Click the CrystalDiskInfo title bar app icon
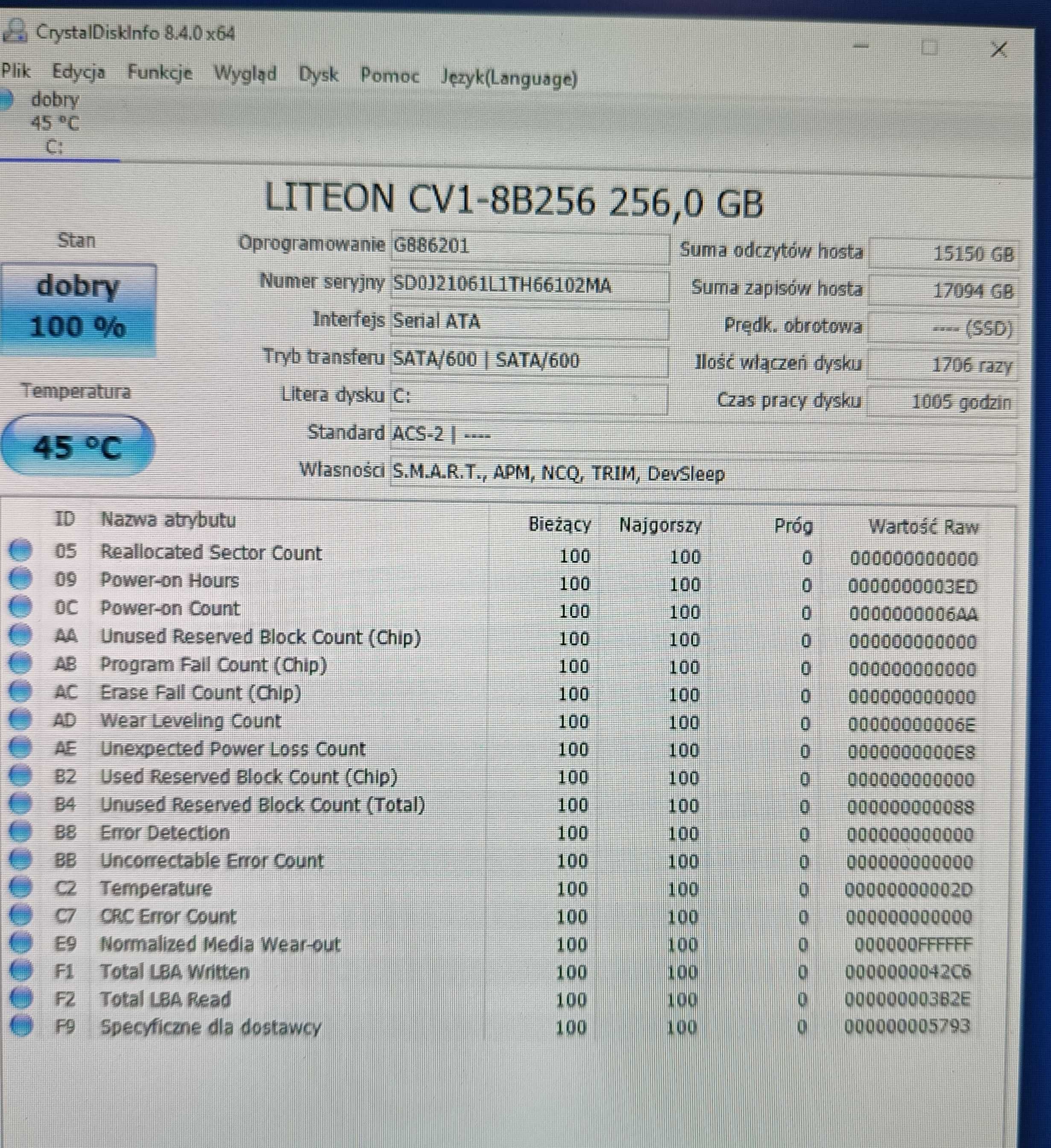This screenshot has height=1148, width=1051. [x=15, y=30]
